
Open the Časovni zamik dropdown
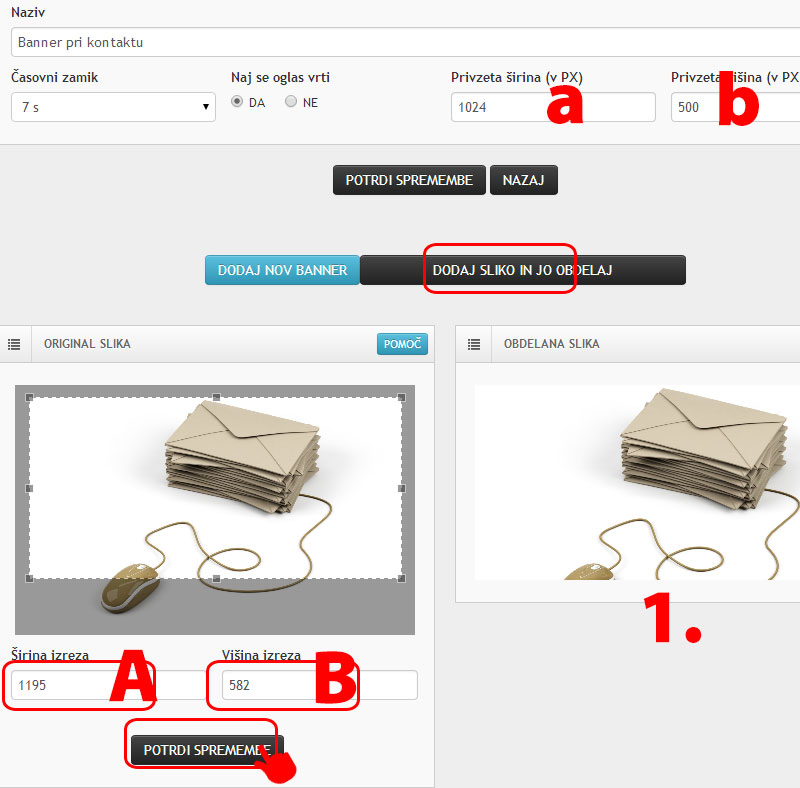(x=113, y=107)
